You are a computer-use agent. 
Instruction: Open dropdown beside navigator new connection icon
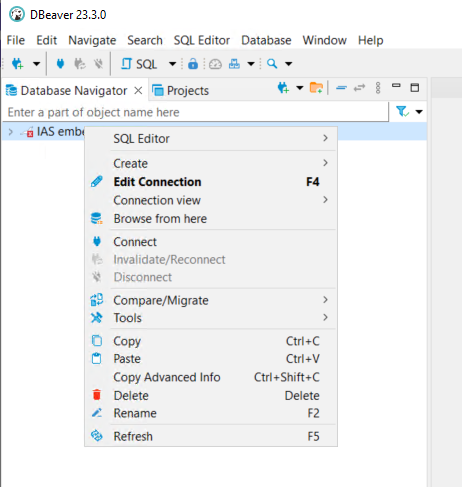click(300, 88)
